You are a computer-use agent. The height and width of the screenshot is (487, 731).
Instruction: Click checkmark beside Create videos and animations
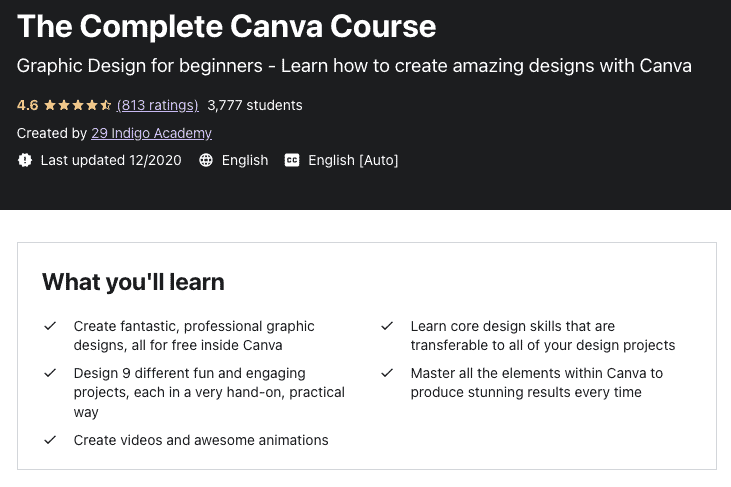pyautogui.click(x=50, y=440)
